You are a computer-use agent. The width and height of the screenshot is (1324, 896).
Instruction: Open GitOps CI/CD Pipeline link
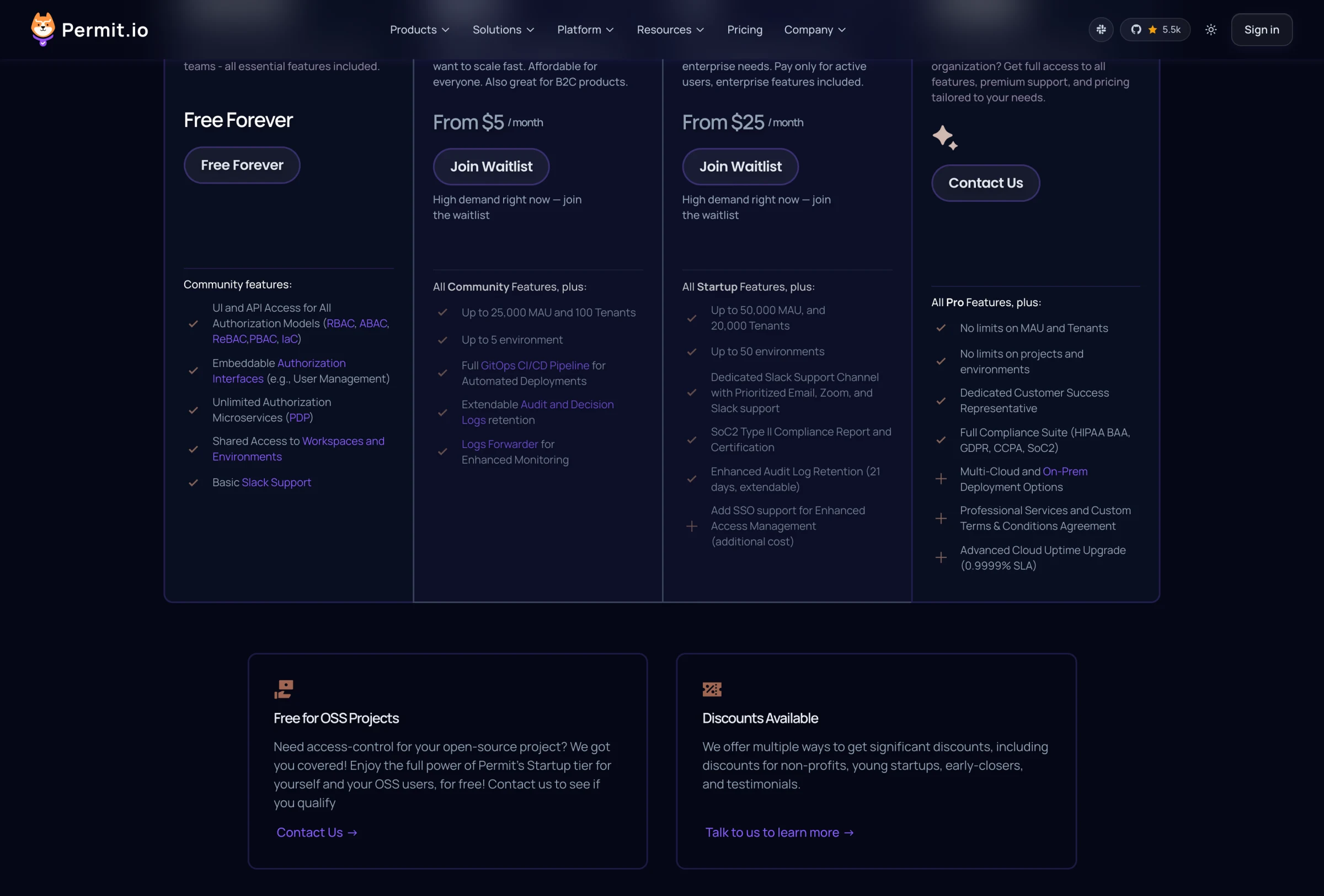pos(535,366)
